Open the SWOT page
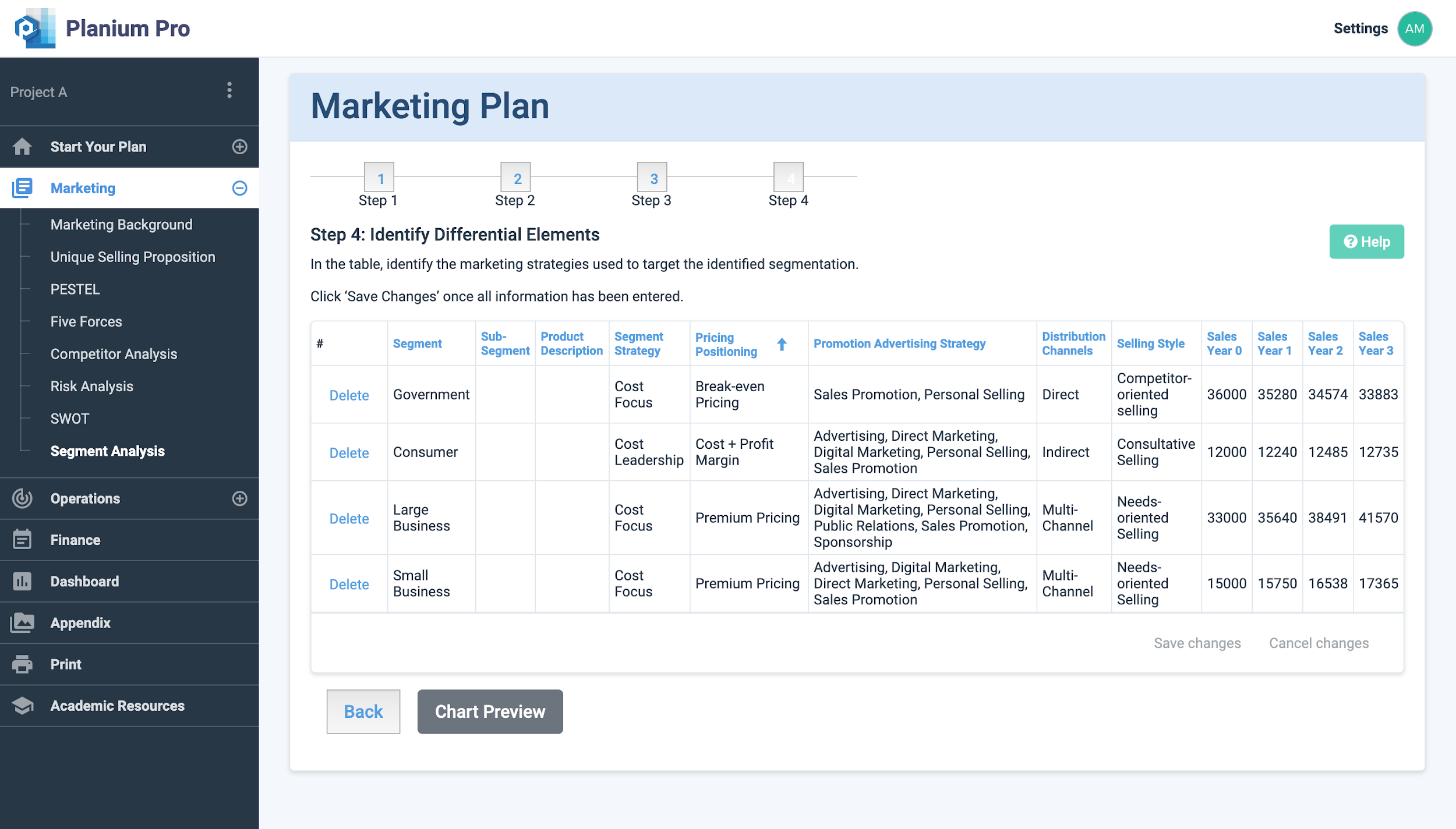The width and height of the screenshot is (1456, 829). tap(70, 419)
